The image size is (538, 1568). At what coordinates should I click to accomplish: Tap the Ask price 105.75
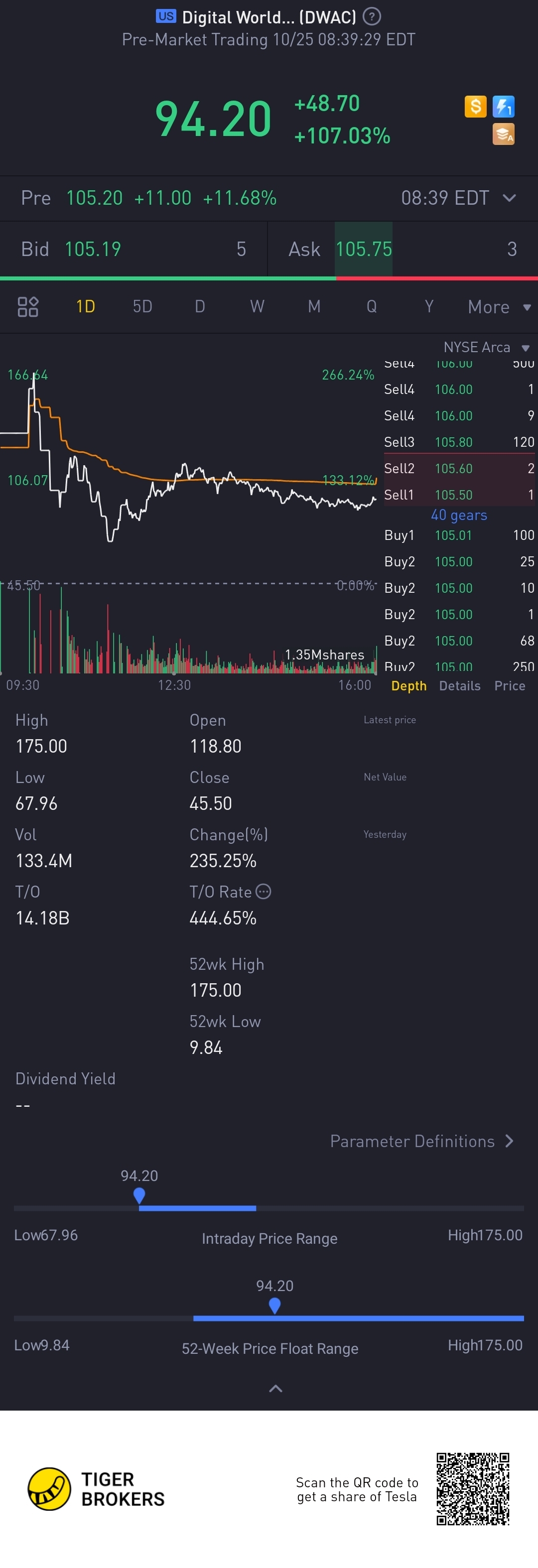(364, 249)
